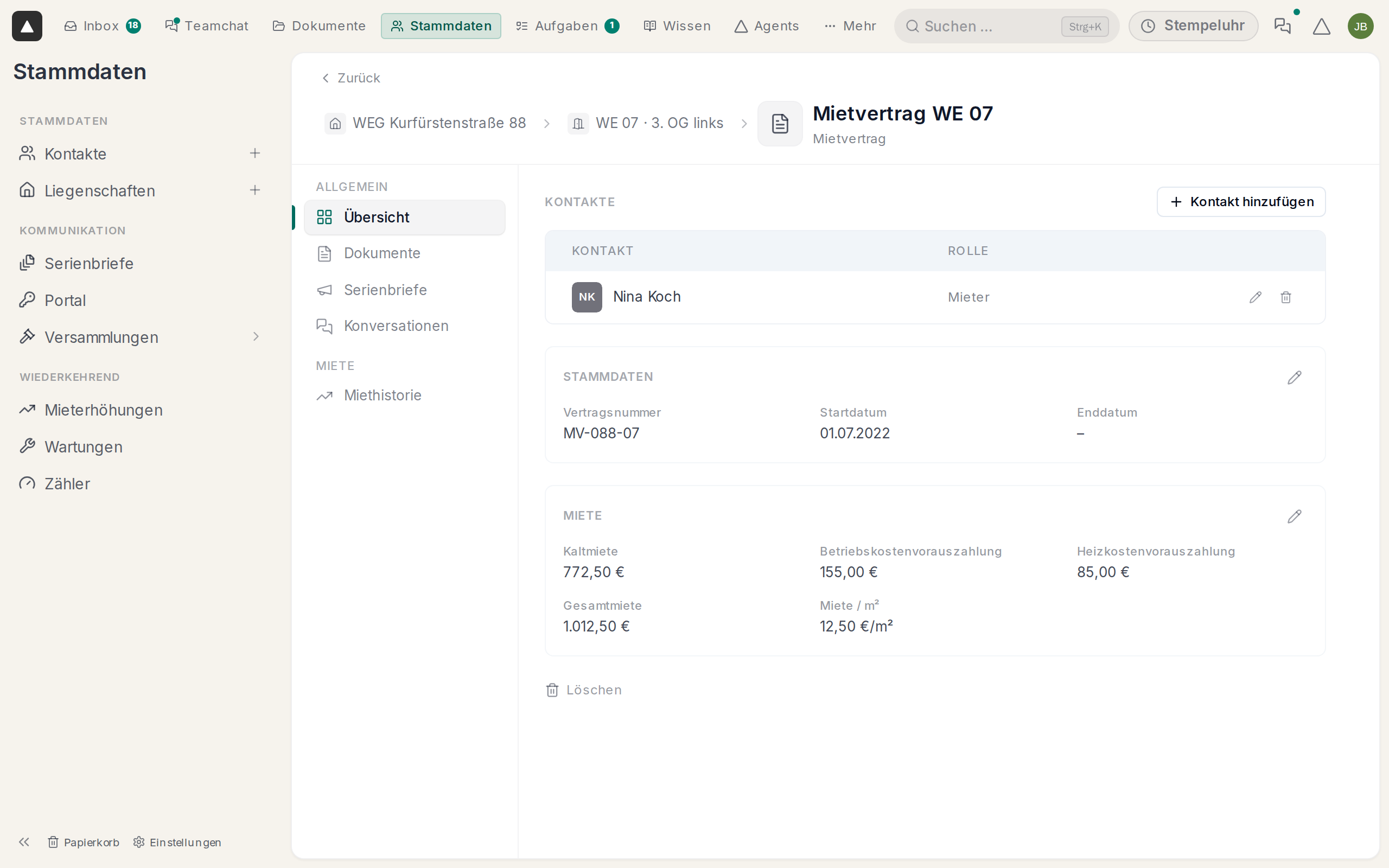This screenshot has height=868, width=1389.
Task: Navigate to WE 07 · 3. OG links breadcrumb
Action: pyautogui.click(x=646, y=124)
